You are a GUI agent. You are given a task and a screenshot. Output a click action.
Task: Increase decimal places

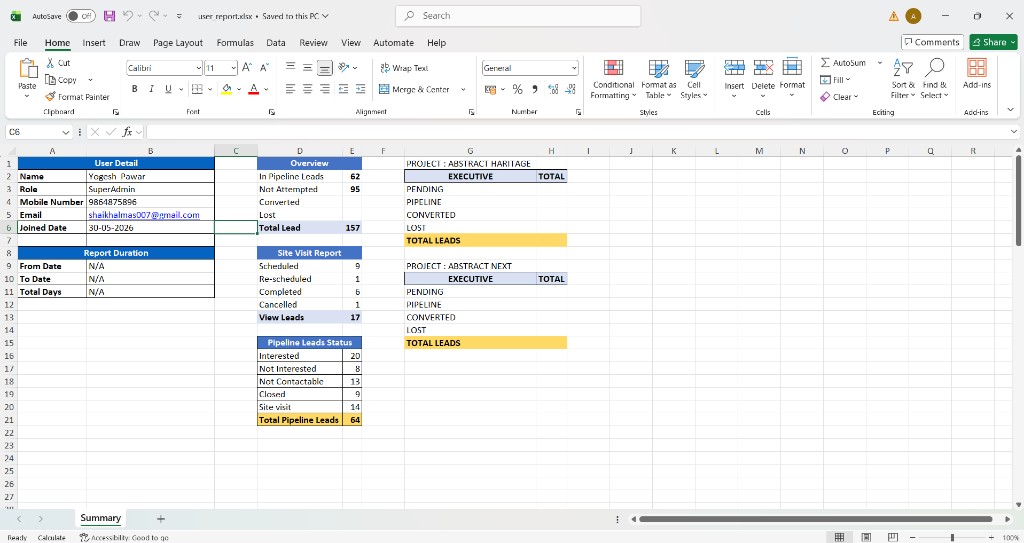pyautogui.click(x=553, y=89)
